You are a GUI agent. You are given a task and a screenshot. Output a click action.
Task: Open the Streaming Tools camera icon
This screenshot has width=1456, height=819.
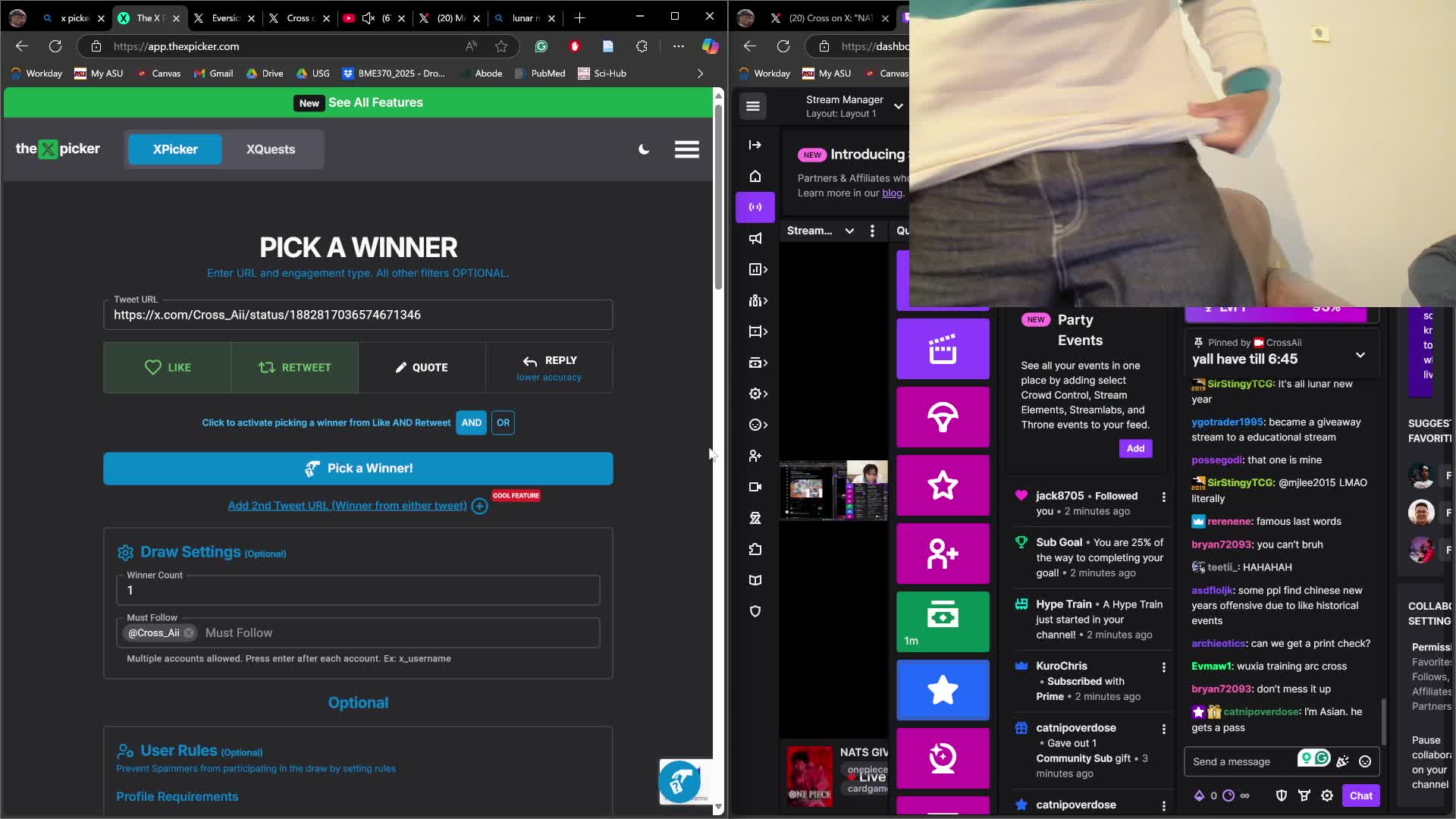(755, 487)
